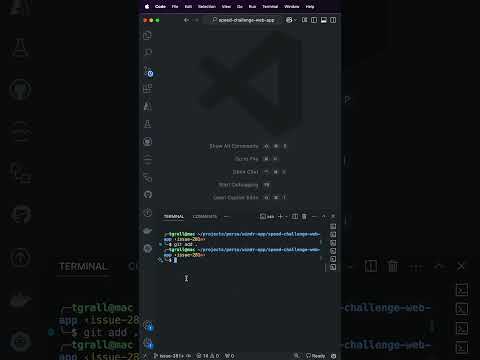Toggle the bottom panel layout

[x=323, y=20]
